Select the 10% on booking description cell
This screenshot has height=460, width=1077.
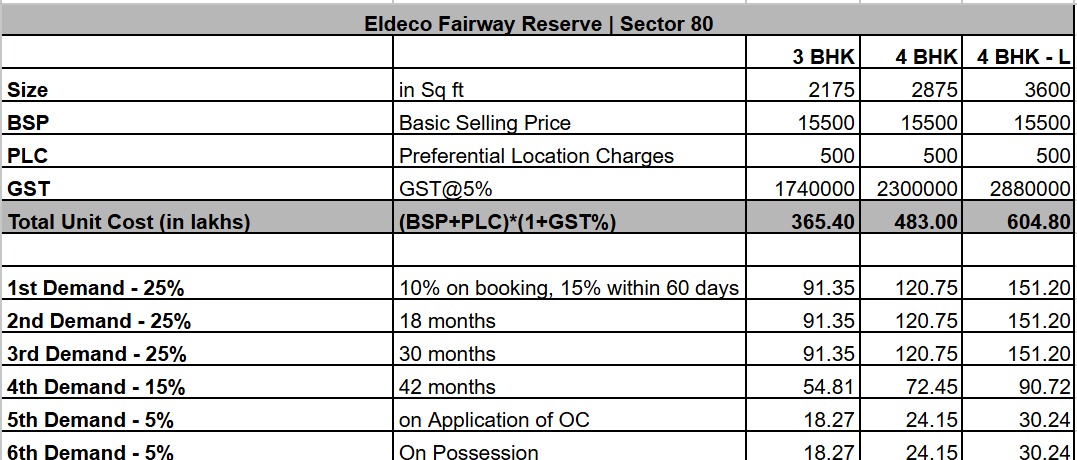click(x=568, y=288)
